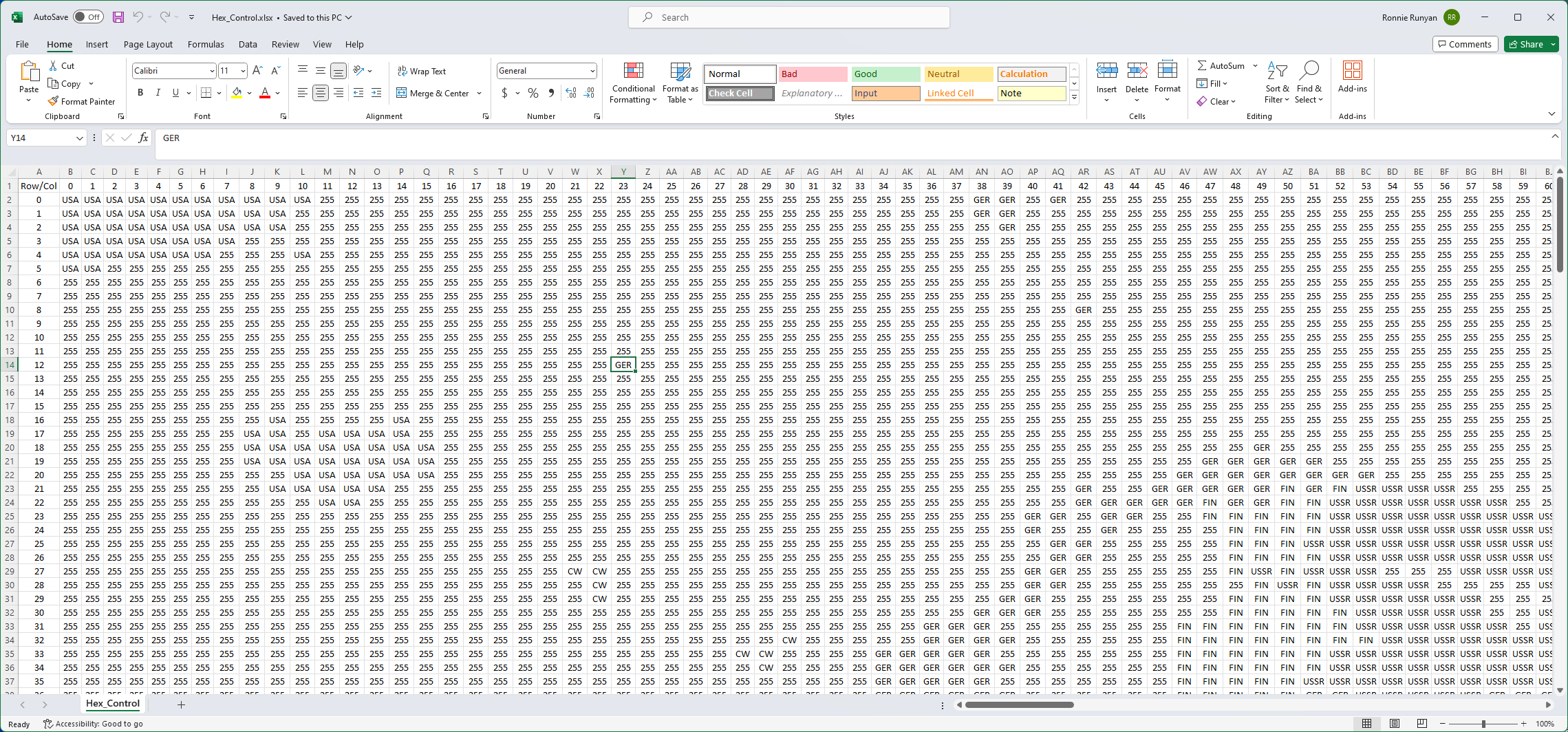Expand the Merge & Center dropdown arrow
Screen dimensions: 1568x732
(x=479, y=93)
